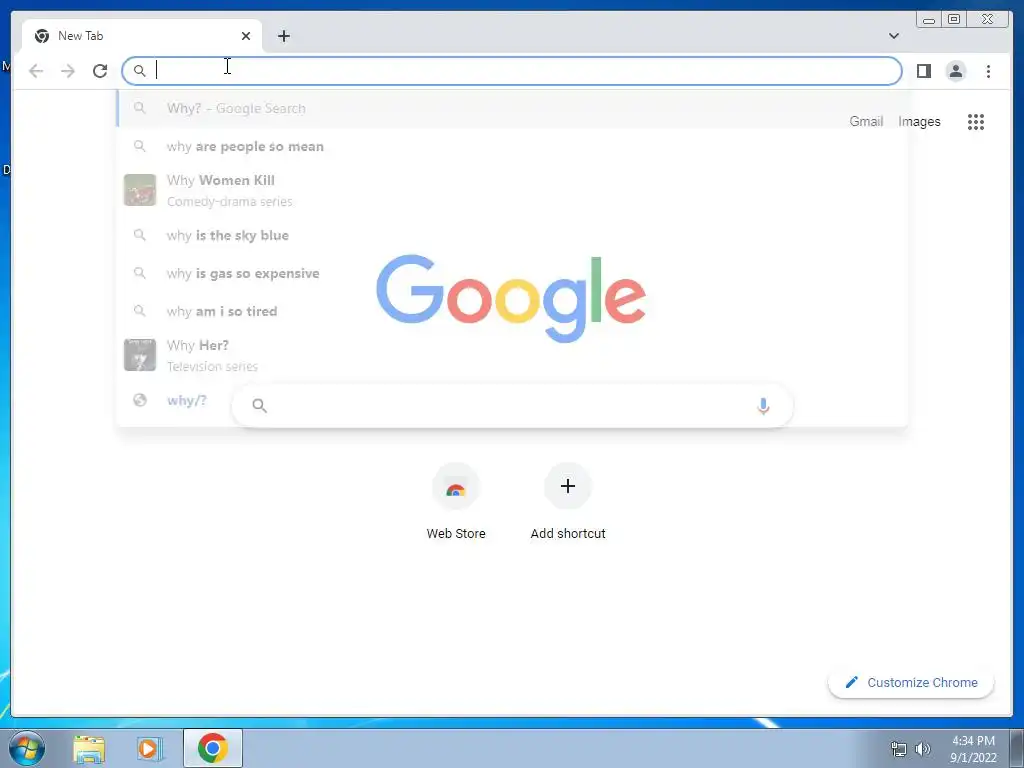The width and height of the screenshot is (1024, 768).
Task: Click the Chrome forward arrow
Action: tap(68, 71)
